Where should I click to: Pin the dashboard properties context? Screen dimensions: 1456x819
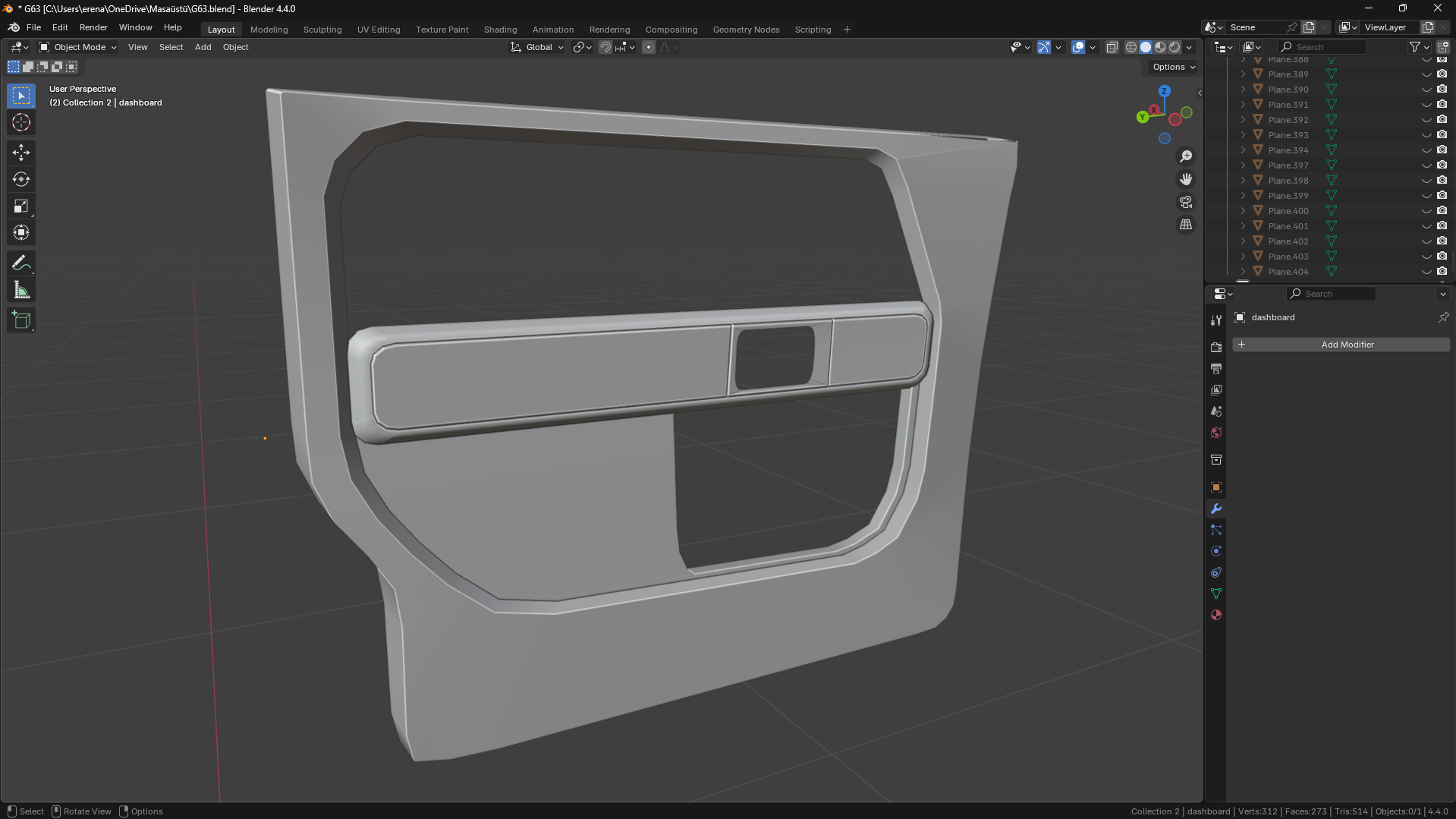[1443, 317]
